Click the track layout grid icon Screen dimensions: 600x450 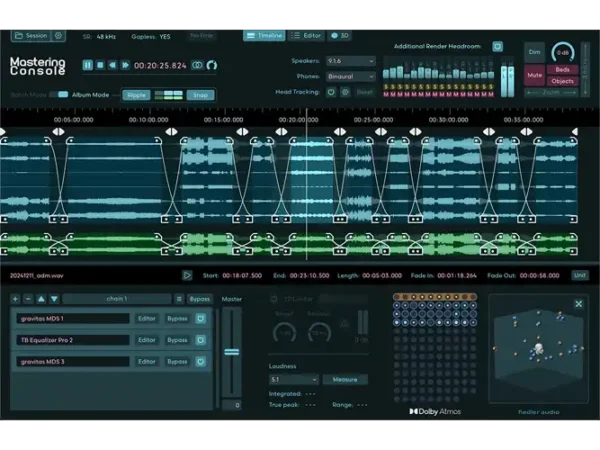(168, 95)
